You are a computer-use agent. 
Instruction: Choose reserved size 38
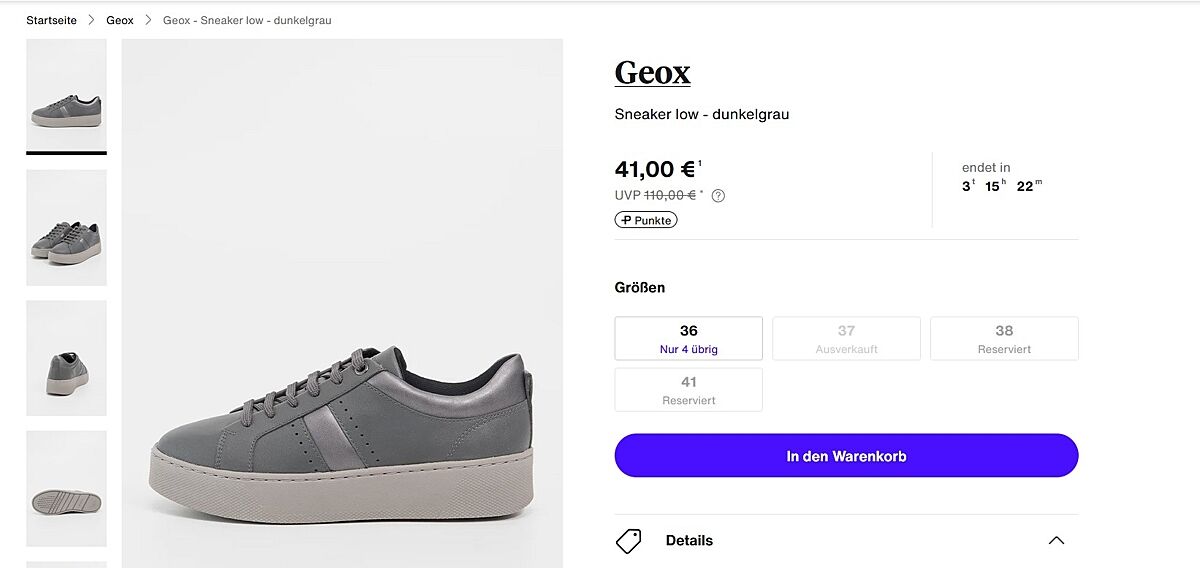(1004, 338)
